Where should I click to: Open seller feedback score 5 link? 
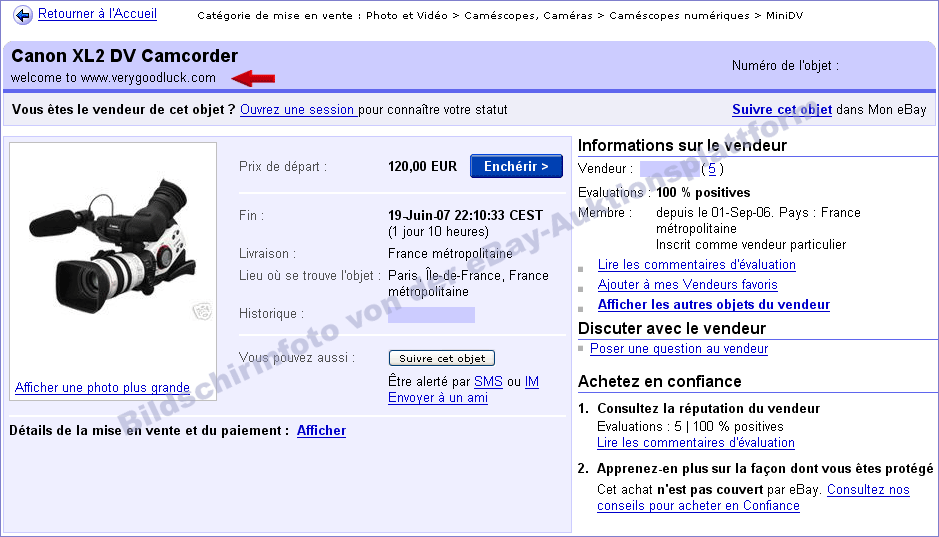(x=712, y=169)
